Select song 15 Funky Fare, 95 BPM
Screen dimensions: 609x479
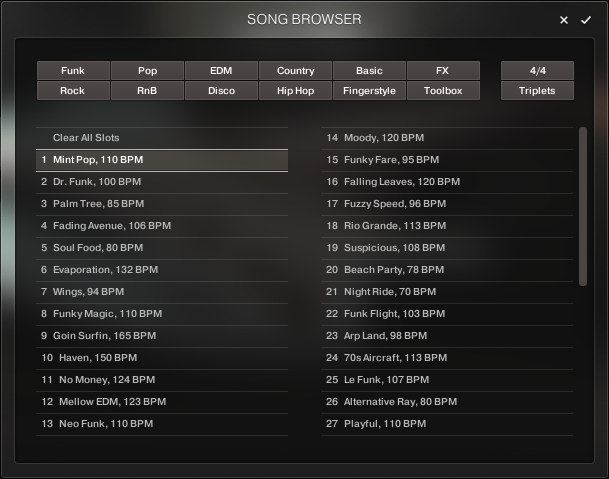447,160
